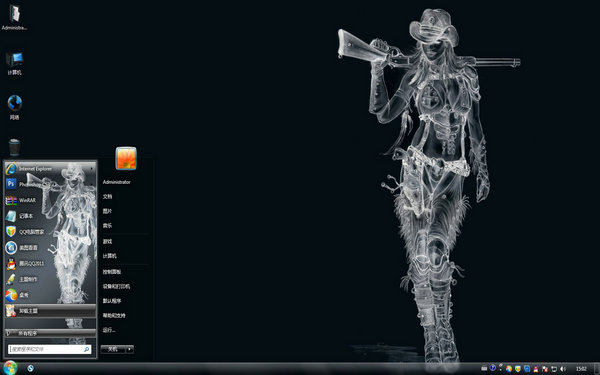Expand Internet Explorer jump list arrow

[91, 169]
